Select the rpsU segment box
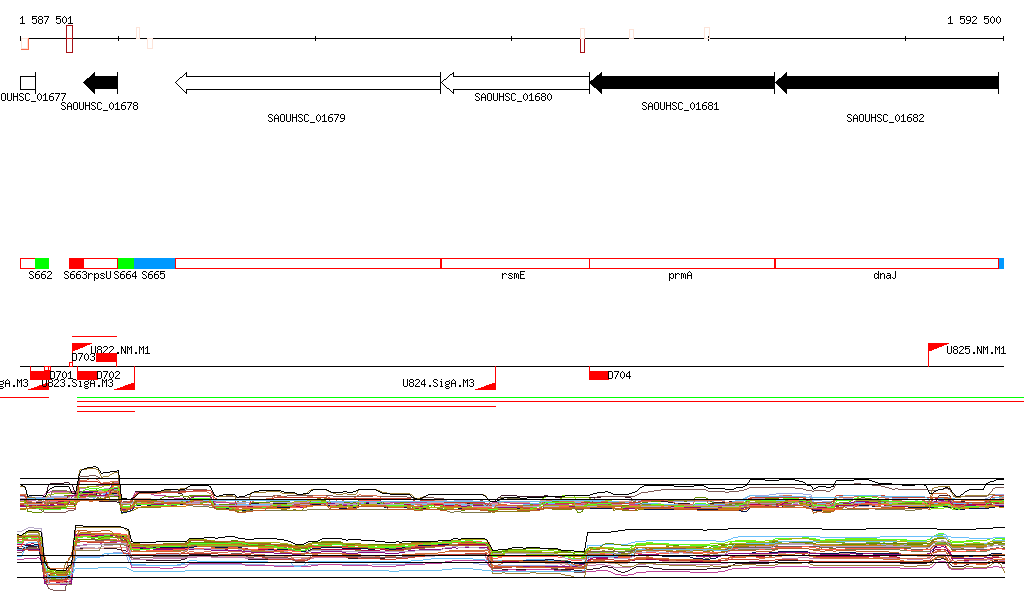 click(101, 264)
